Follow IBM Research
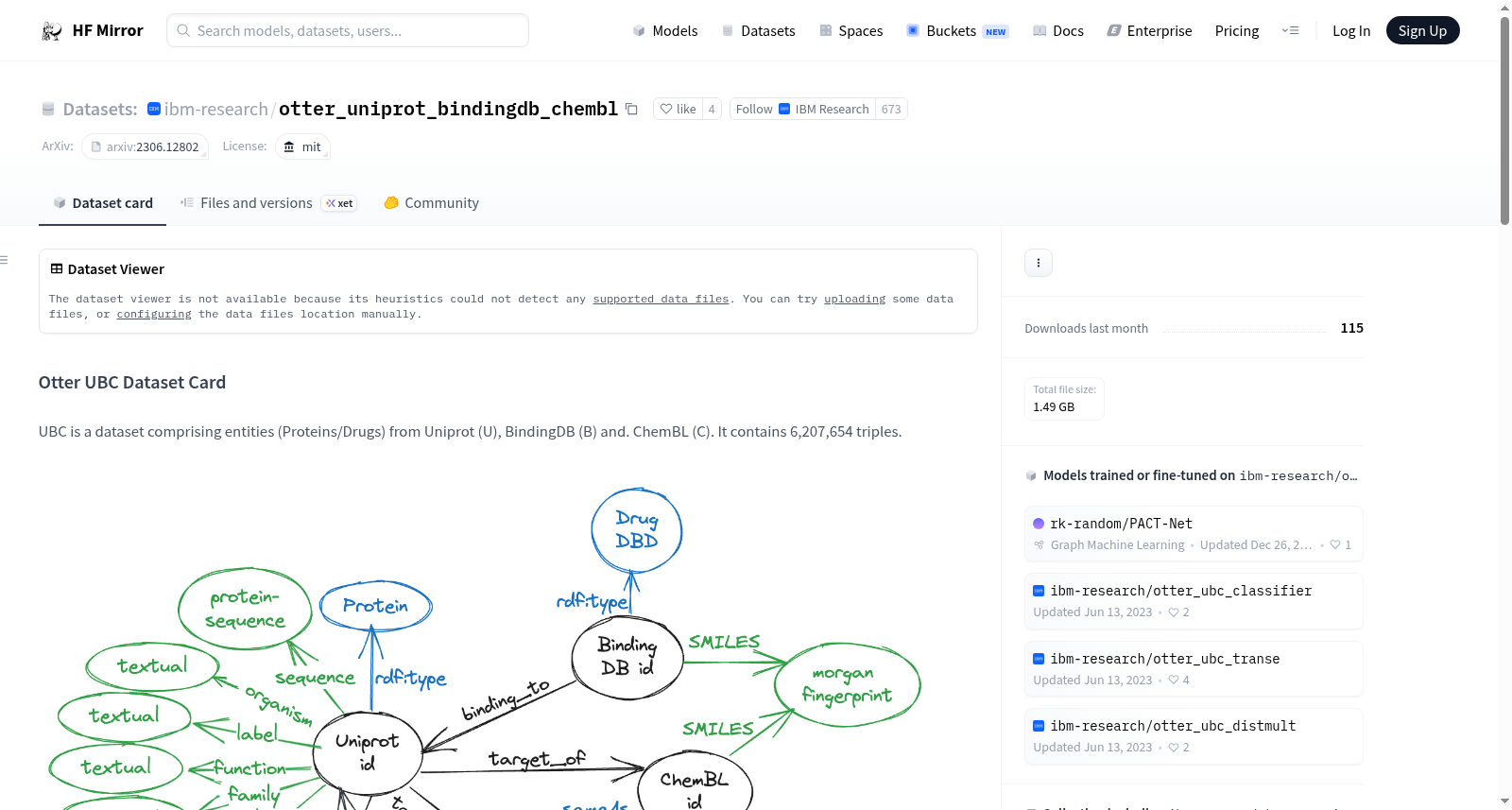Image resolution: width=1512 pixels, height=810 pixels. pyautogui.click(x=802, y=109)
